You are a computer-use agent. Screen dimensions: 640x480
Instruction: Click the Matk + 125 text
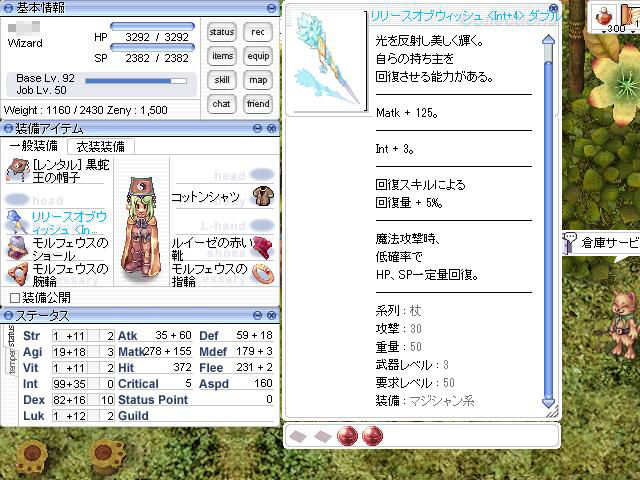407,113
